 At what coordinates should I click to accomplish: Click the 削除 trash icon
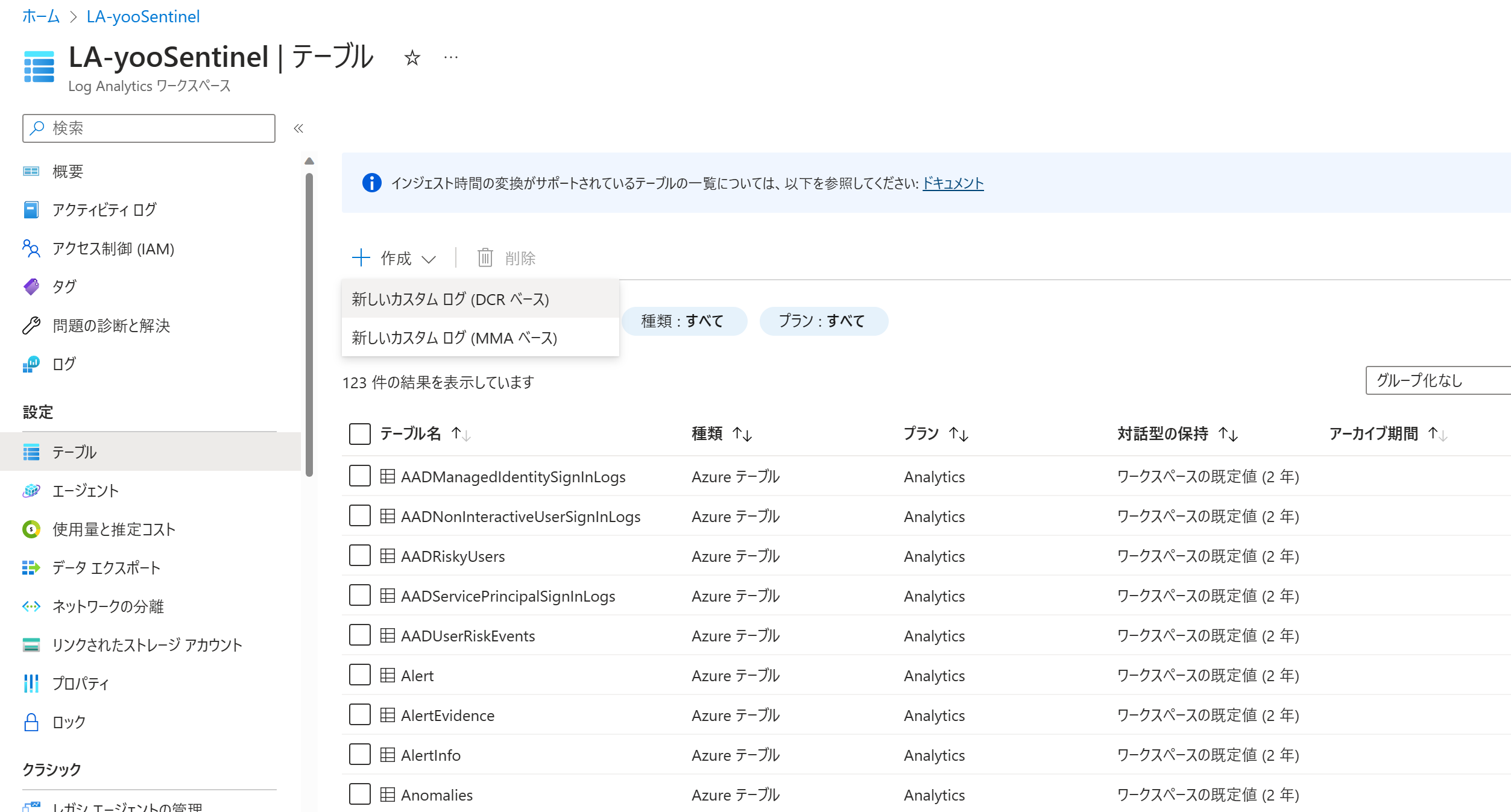[485, 257]
